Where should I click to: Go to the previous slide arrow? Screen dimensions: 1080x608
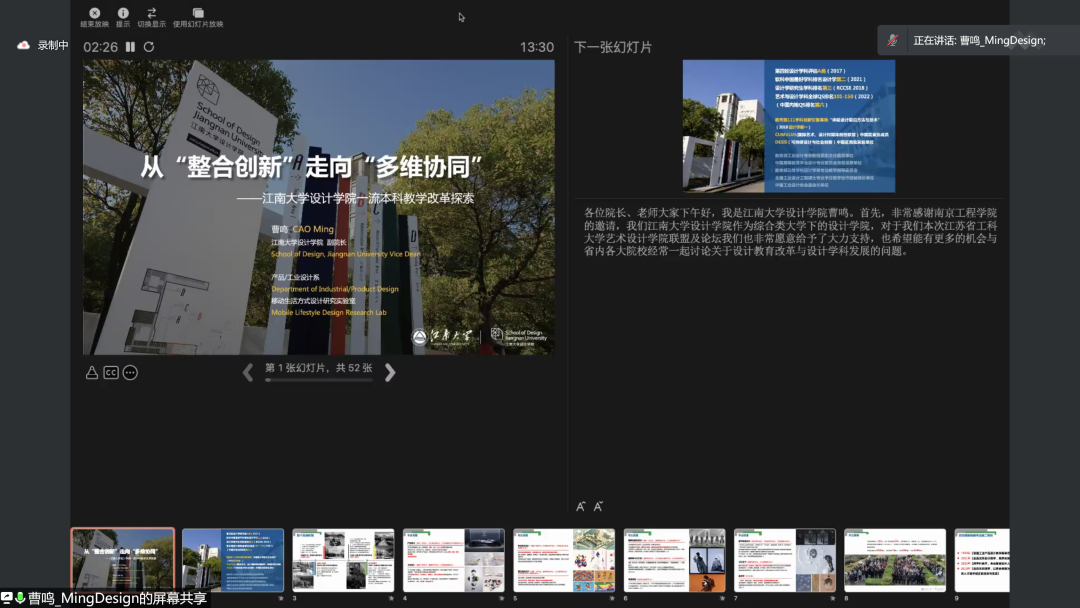coord(248,373)
